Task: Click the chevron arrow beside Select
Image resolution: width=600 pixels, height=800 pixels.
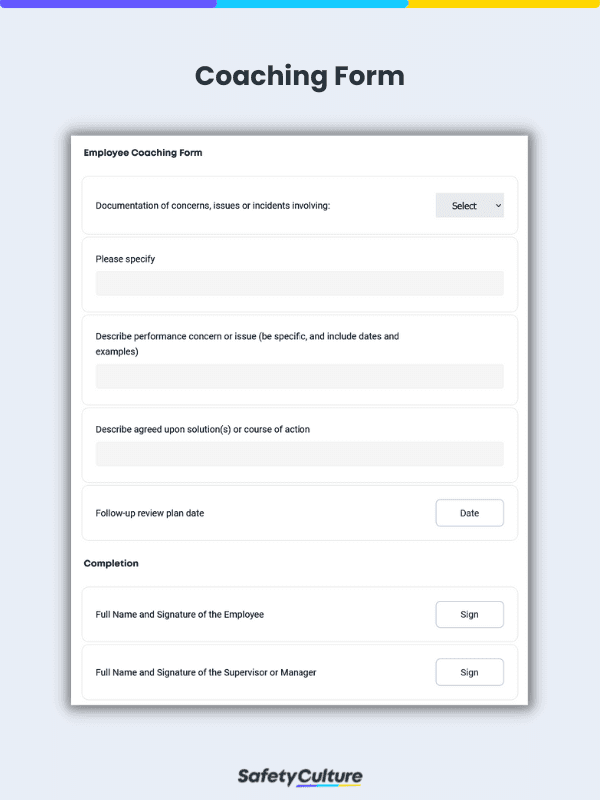Action: click(x=498, y=206)
